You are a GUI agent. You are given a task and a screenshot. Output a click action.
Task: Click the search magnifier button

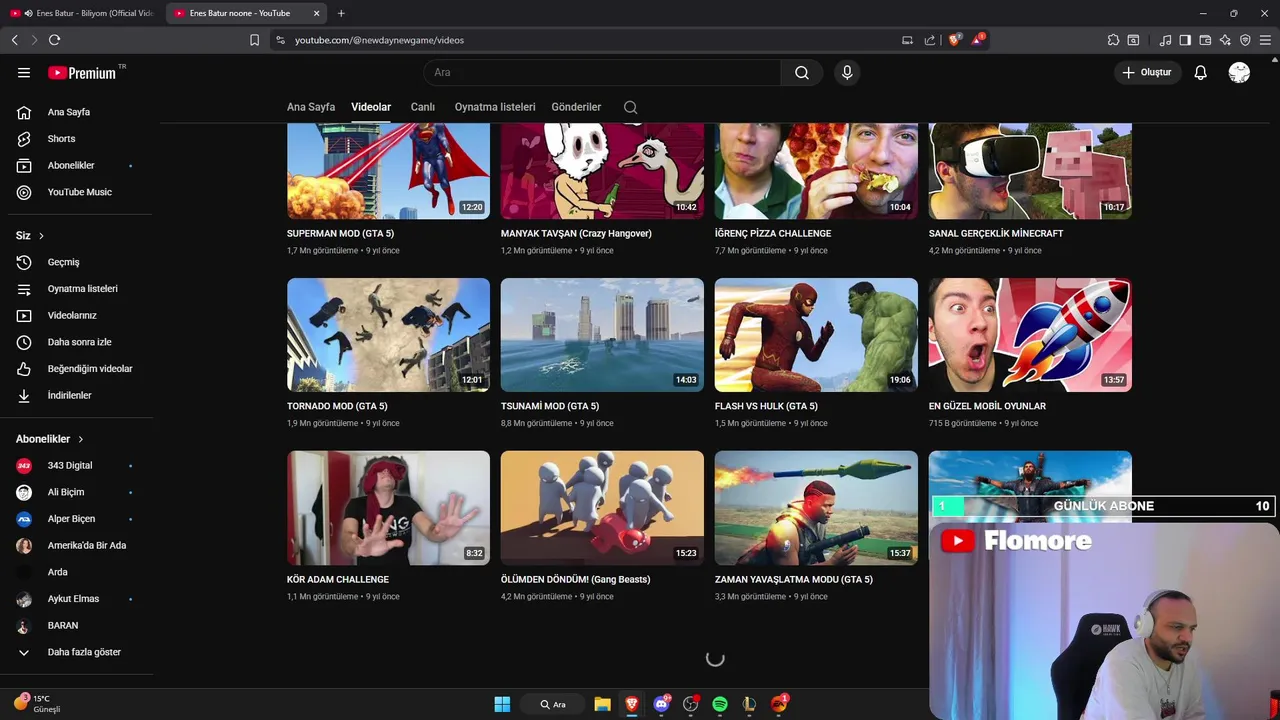pyautogui.click(x=802, y=73)
